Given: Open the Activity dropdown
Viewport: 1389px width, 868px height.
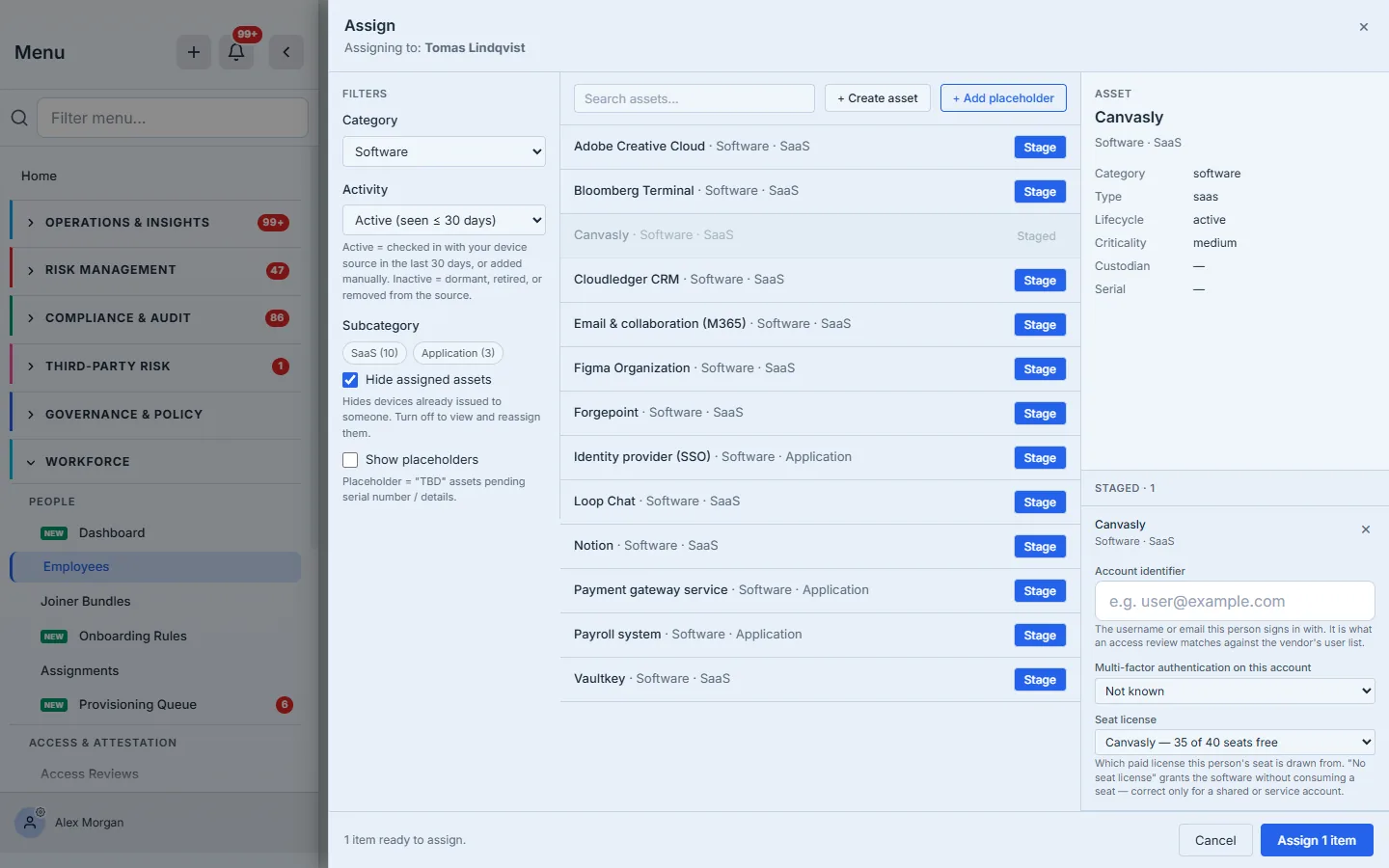Looking at the screenshot, I should 444,220.
